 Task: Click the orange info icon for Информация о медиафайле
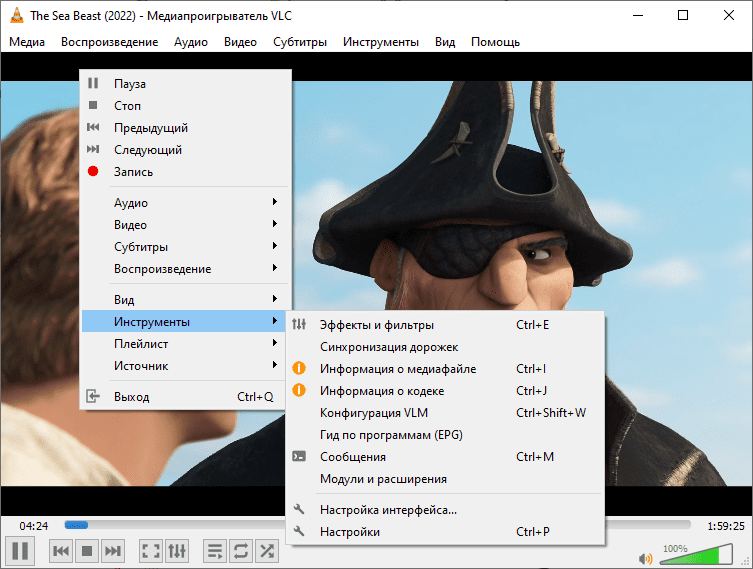click(x=299, y=368)
